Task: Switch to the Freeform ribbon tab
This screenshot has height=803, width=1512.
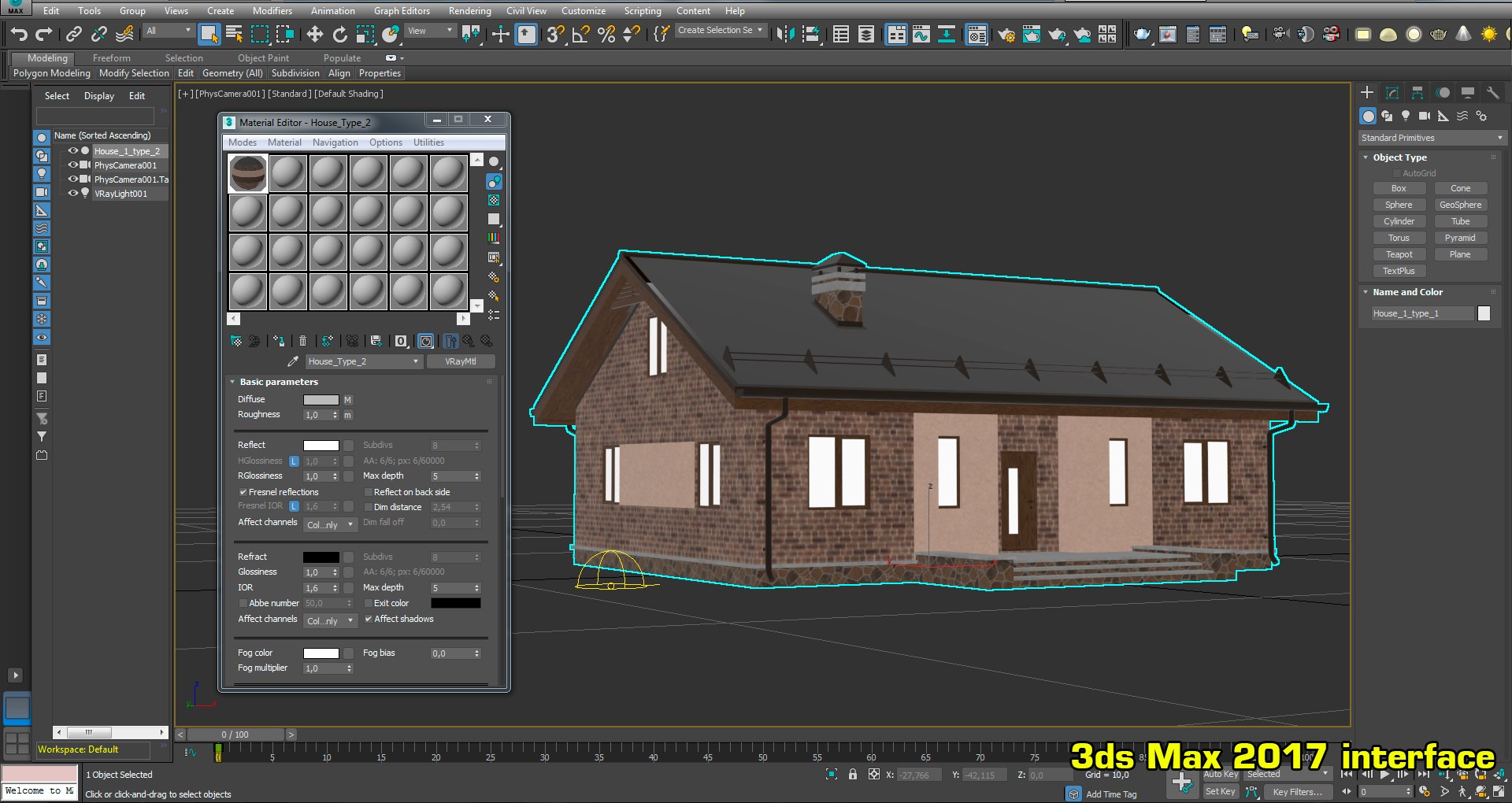Action: click(x=111, y=58)
